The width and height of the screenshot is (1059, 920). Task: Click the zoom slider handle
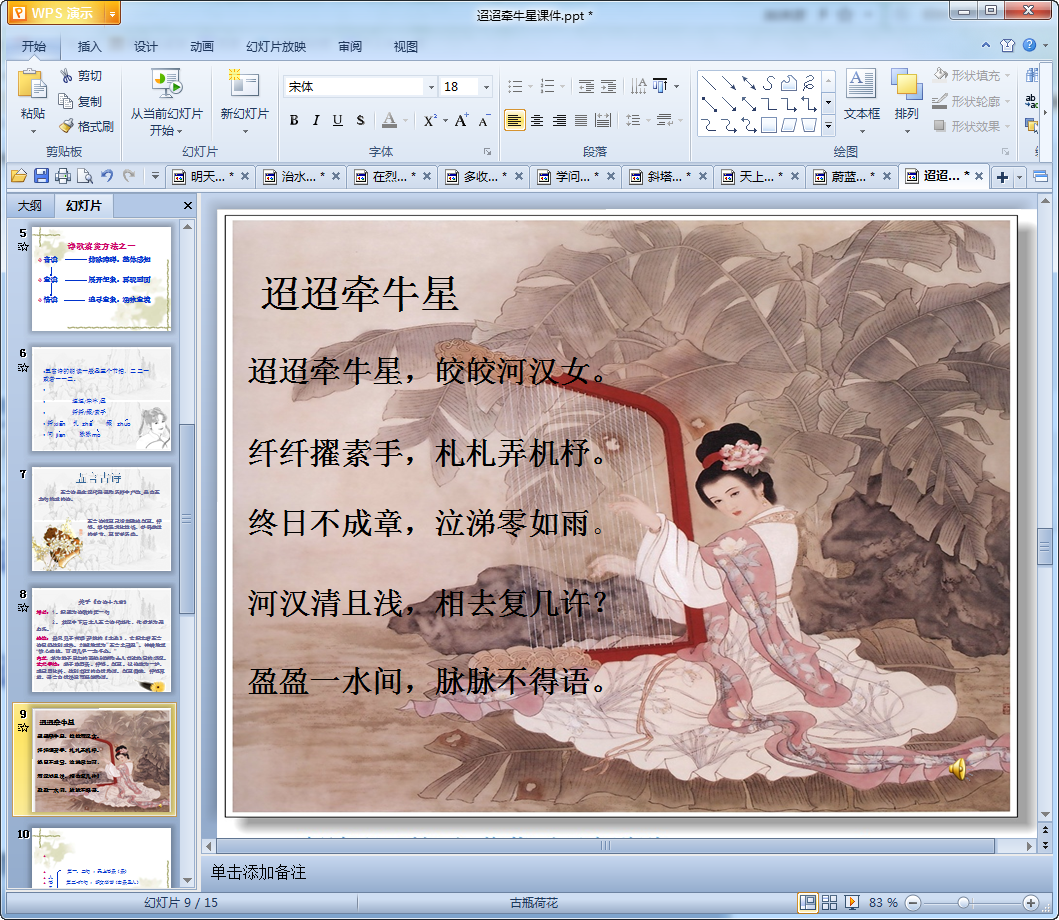coord(964,902)
